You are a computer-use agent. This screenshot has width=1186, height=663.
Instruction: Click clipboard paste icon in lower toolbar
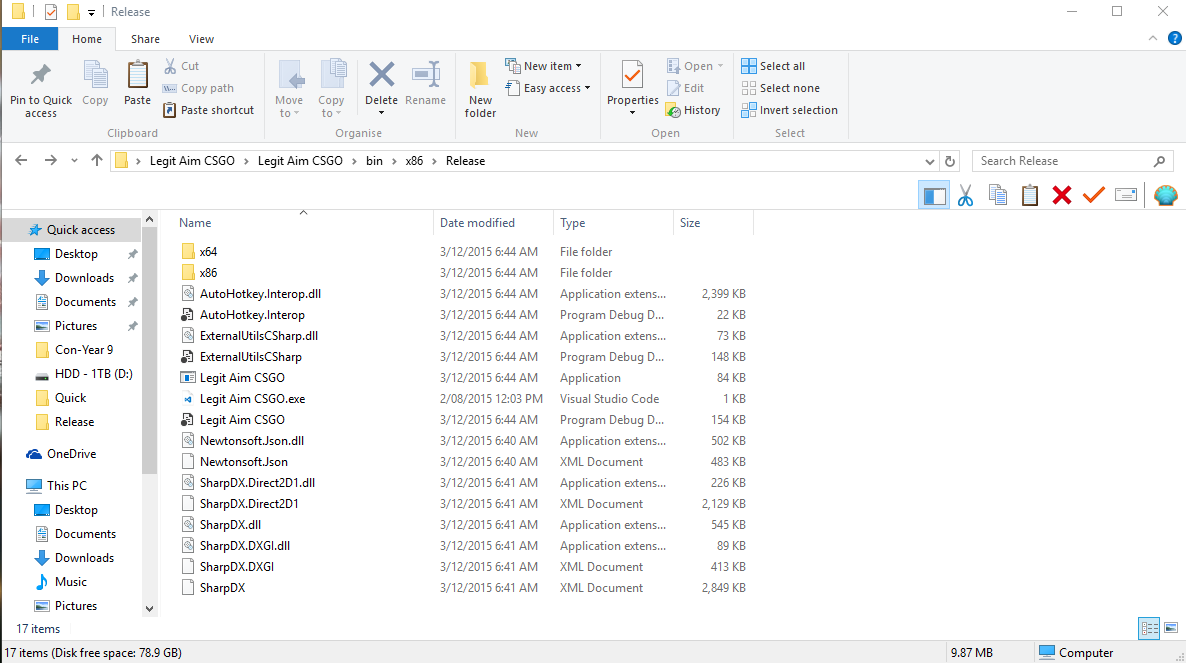[x=1029, y=196]
